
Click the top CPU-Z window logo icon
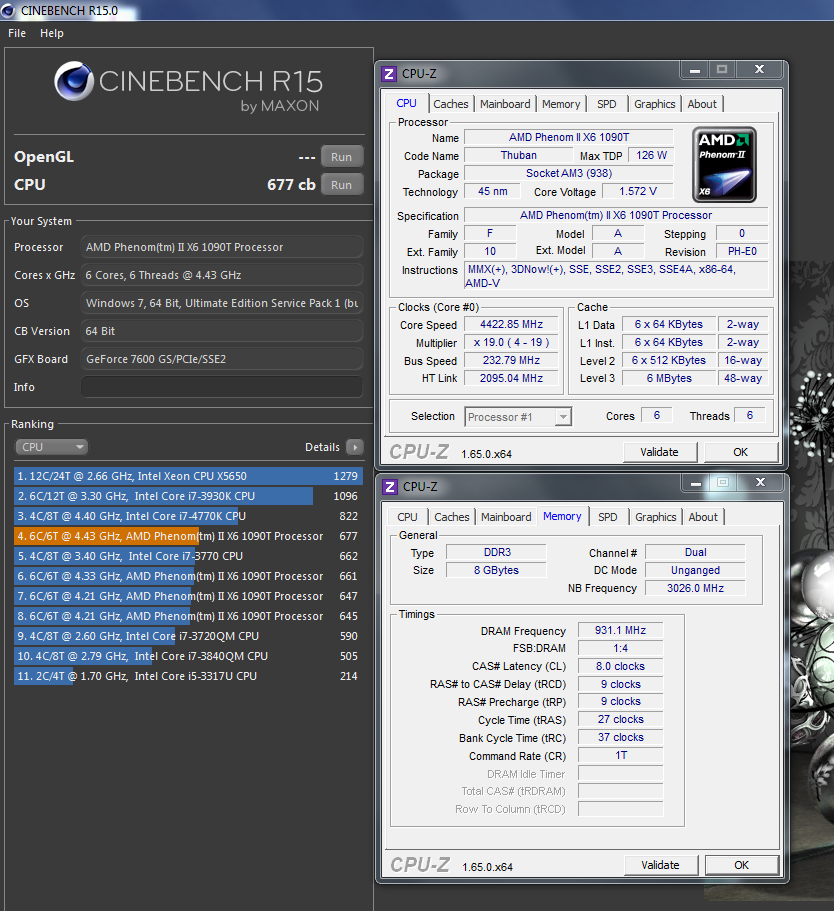pyautogui.click(x=390, y=74)
